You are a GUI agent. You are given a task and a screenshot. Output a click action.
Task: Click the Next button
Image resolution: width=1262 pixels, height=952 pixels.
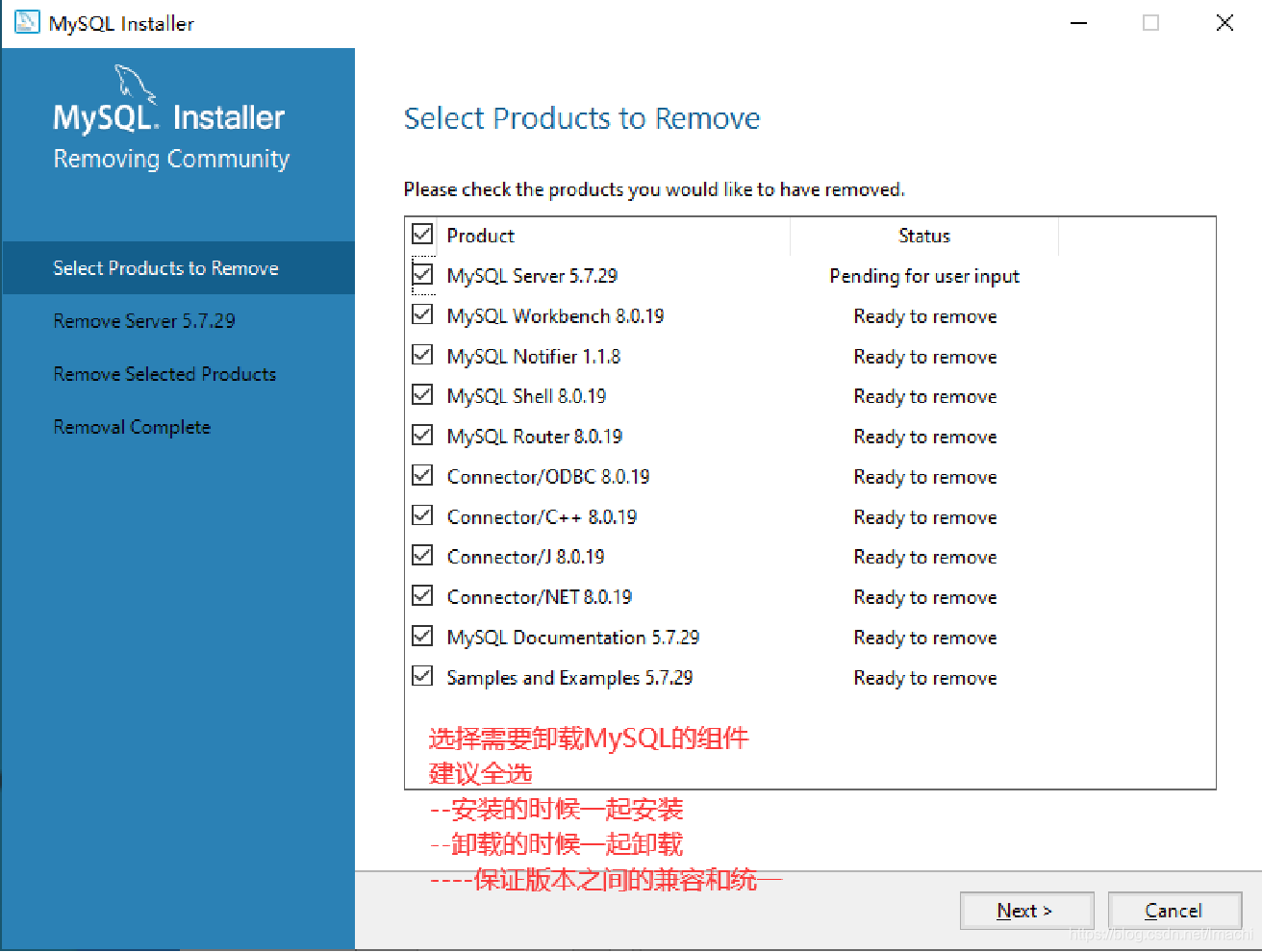(1026, 910)
